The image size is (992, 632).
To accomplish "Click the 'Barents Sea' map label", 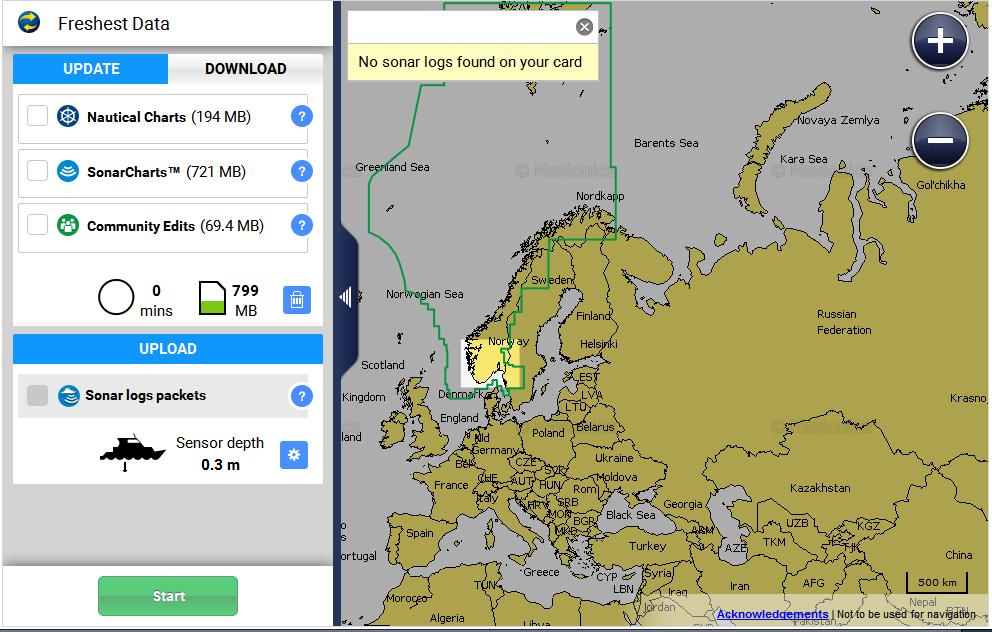I will coord(666,143).
